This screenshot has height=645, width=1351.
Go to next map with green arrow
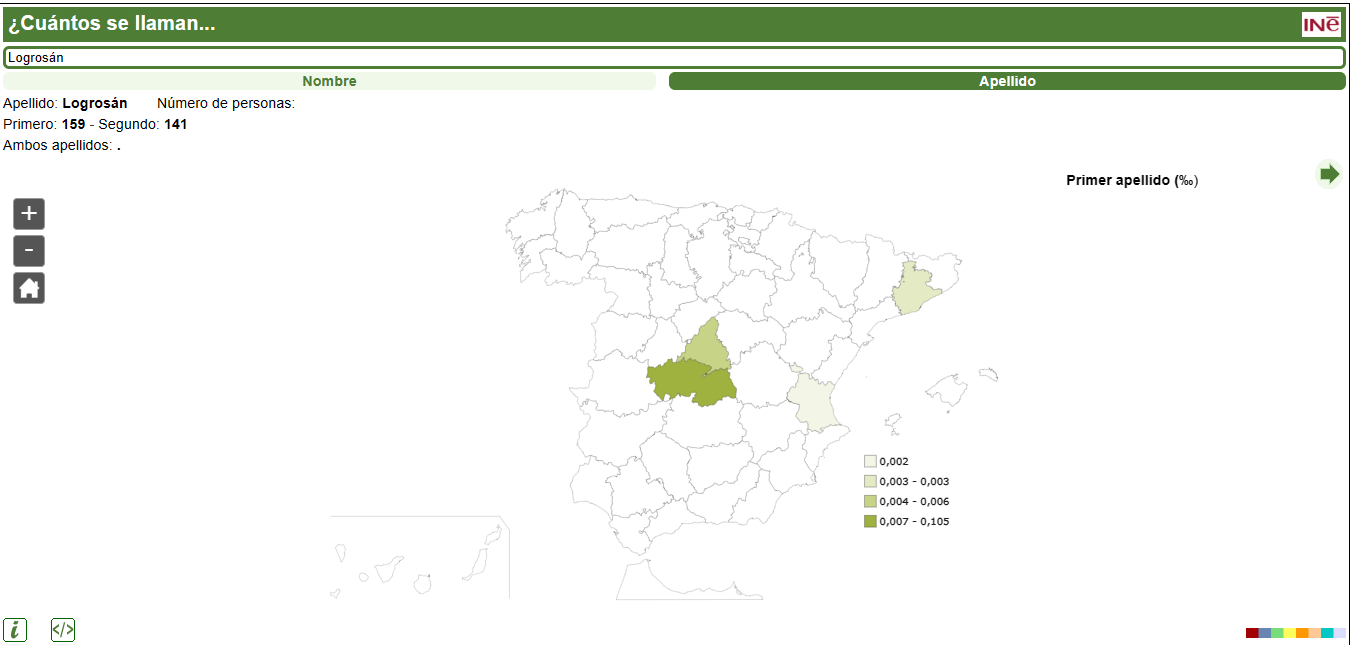tap(1329, 174)
